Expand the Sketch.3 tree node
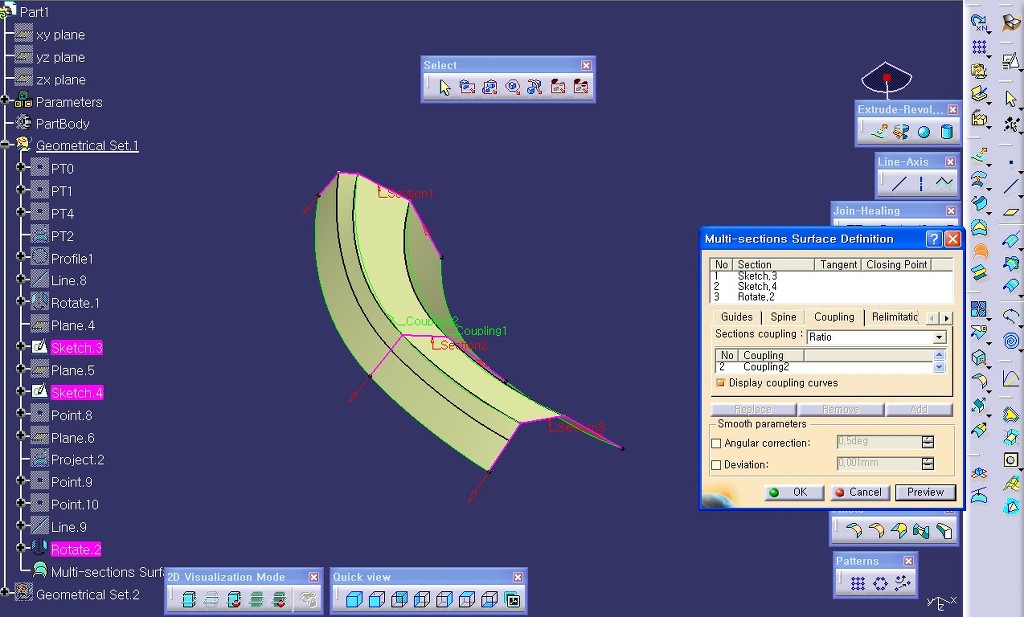The height and width of the screenshot is (617, 1024). coord(21,347)
